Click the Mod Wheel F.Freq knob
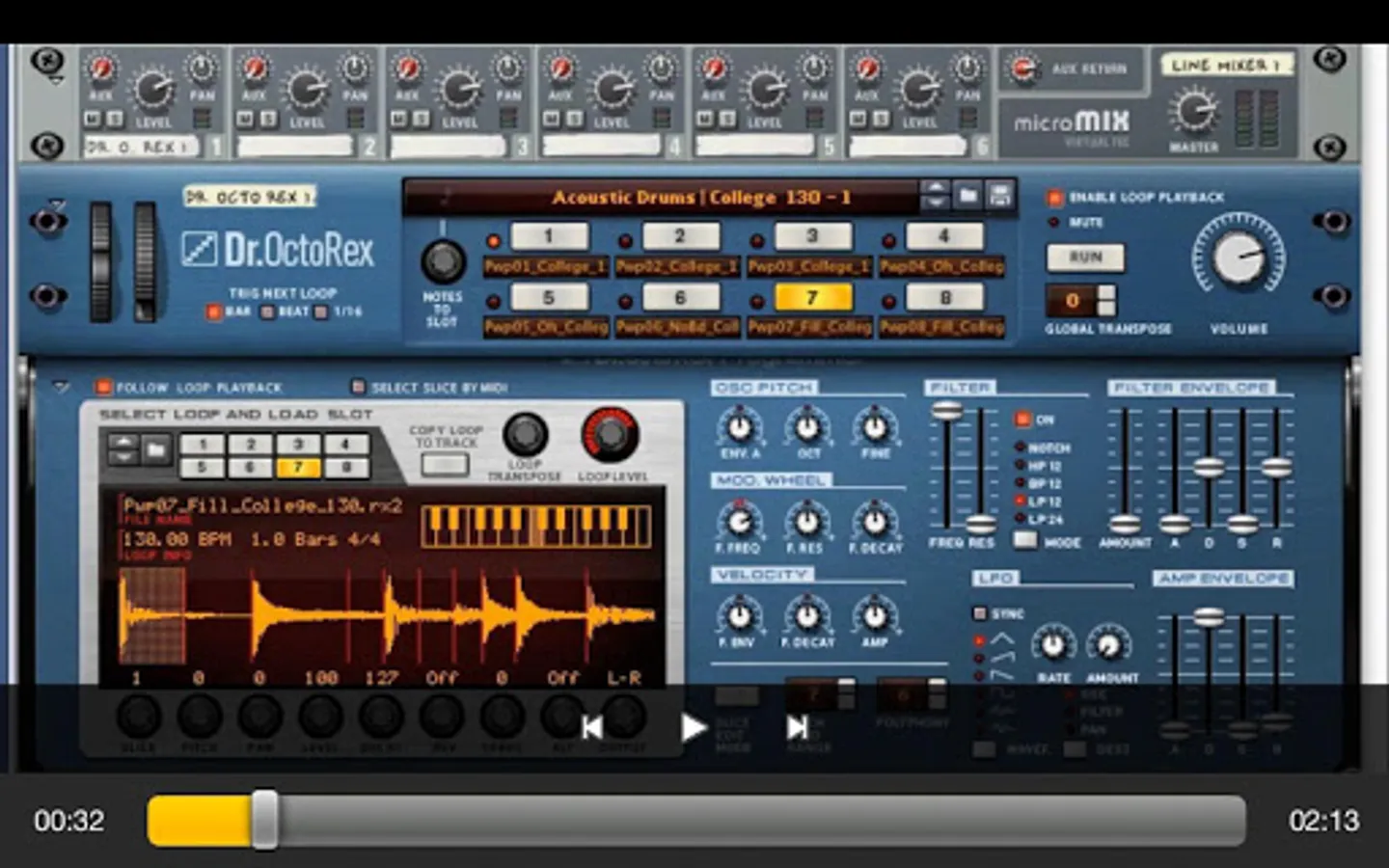Viewport: 1389px width, 868px height. tap(740, 521)
